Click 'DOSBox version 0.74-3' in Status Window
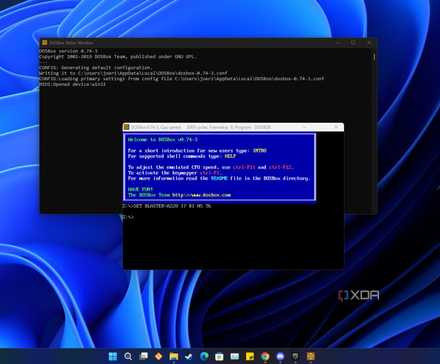The width and height of the screenshot is (440, 364). click(x=69, y=51)
